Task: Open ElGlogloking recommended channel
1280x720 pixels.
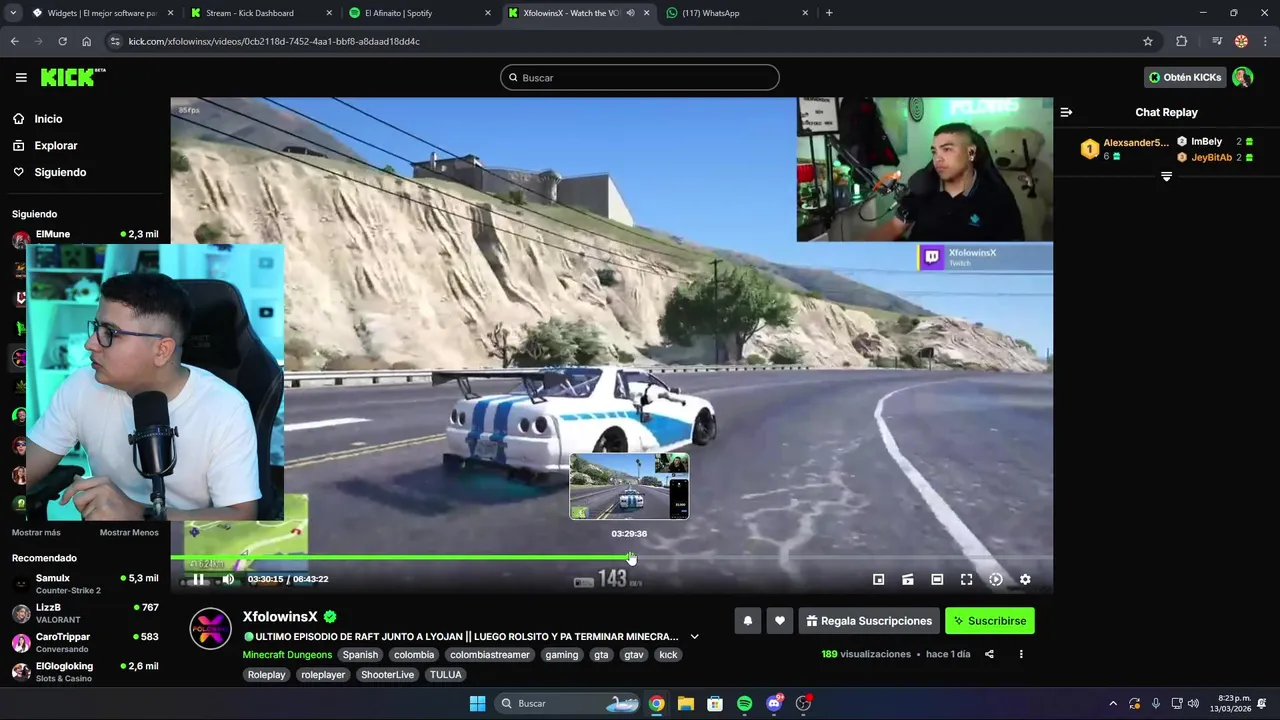Action: pos(85,671)
